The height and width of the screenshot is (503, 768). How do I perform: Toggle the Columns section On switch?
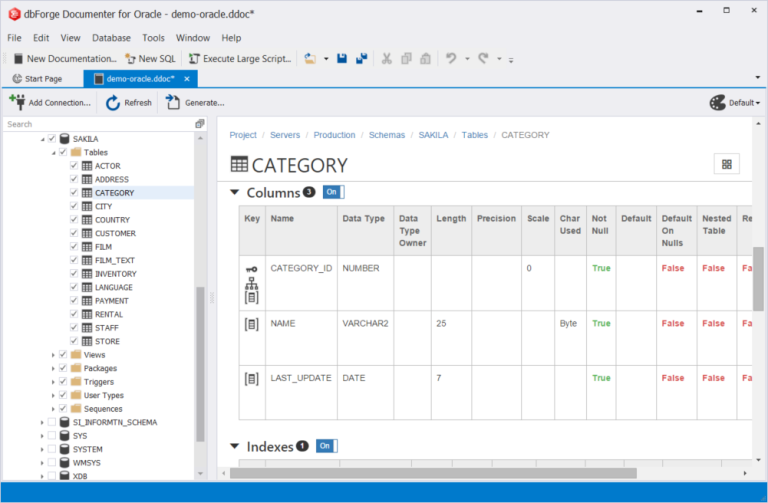pos(334,192)
